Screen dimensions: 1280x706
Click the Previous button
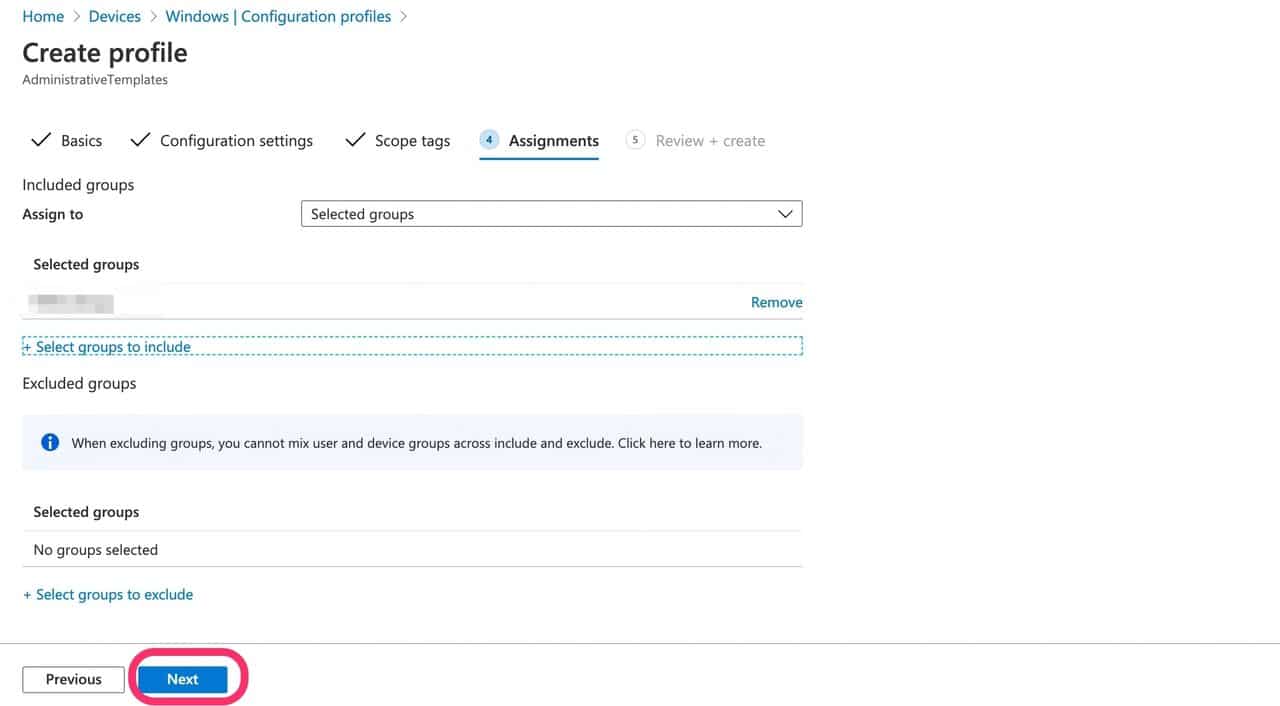coord(73,679)
